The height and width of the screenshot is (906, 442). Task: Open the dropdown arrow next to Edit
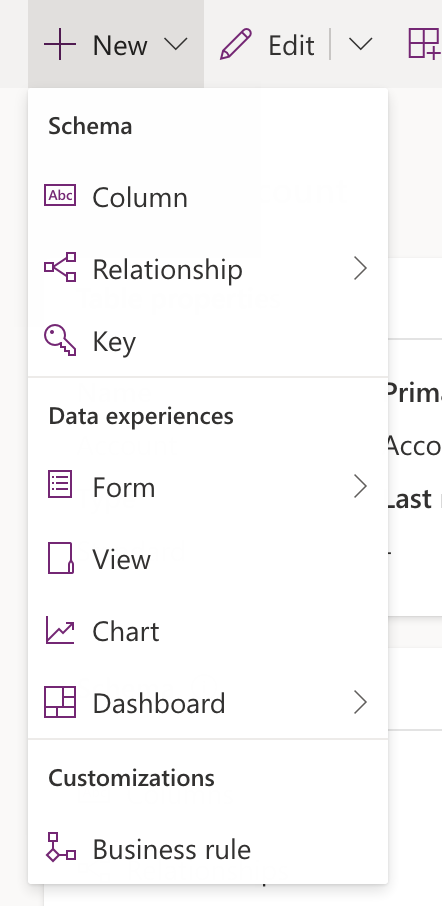click(x=361, y=44)
